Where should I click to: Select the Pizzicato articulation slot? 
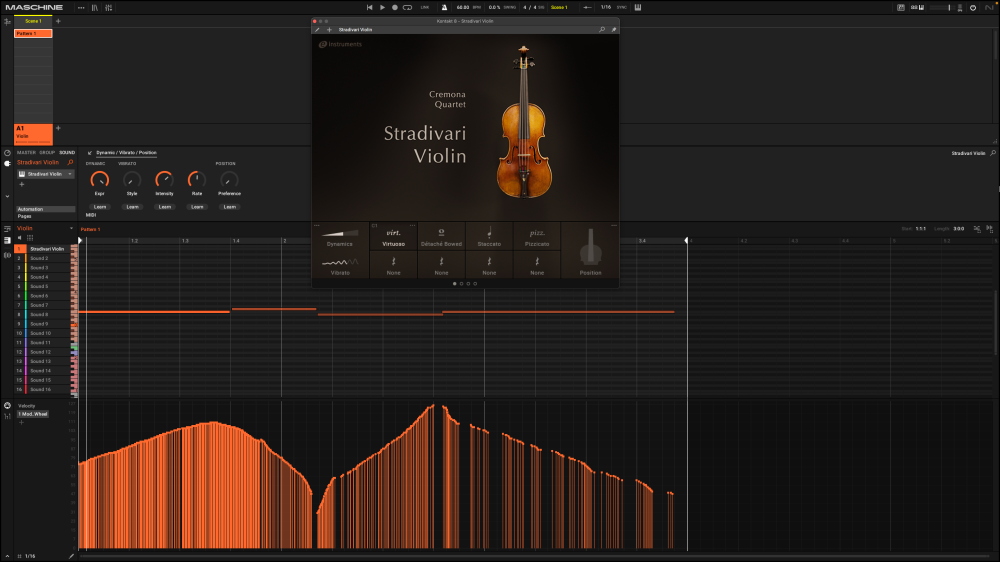pyautogui.click(x=537, y=236)
